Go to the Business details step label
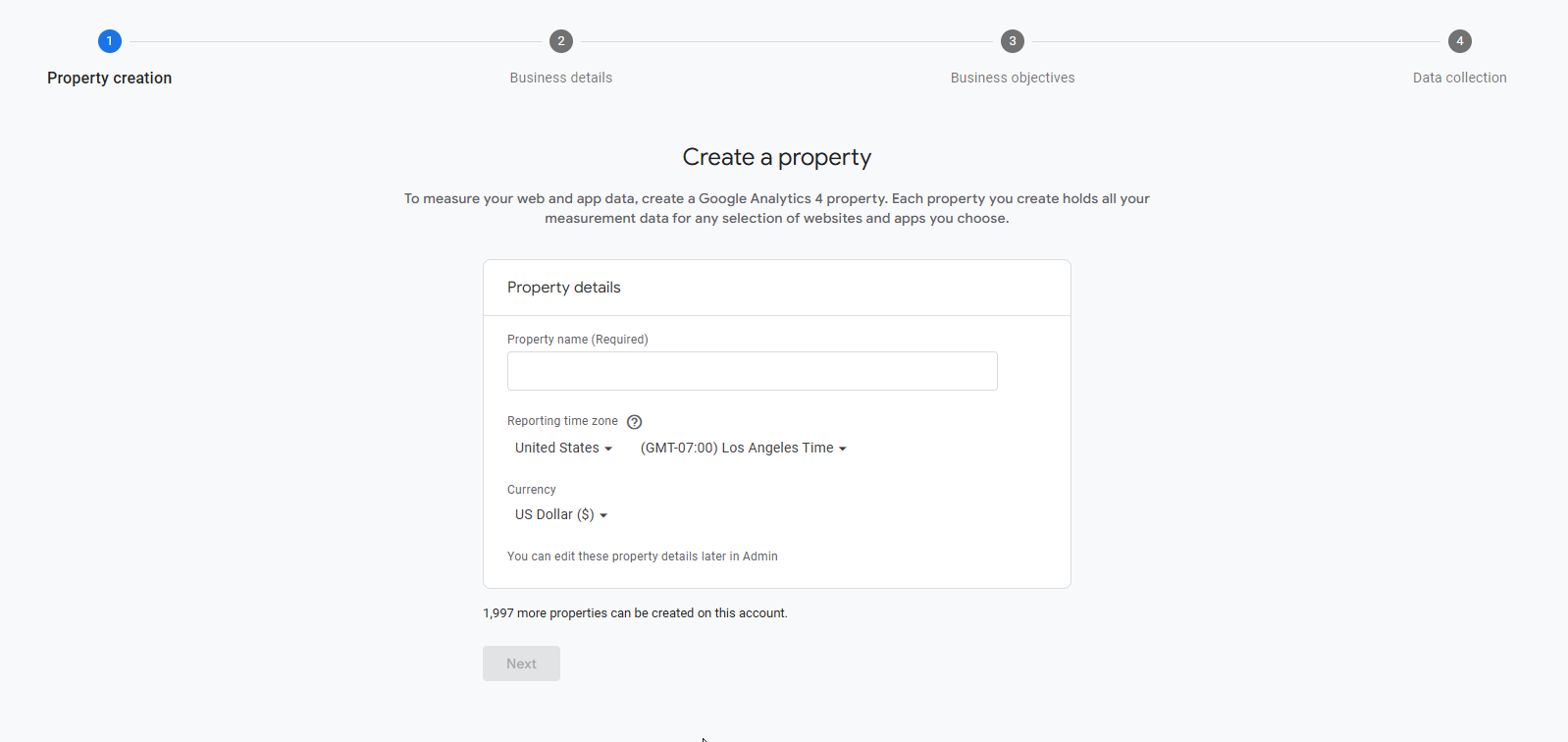 [x=561, y=78]
